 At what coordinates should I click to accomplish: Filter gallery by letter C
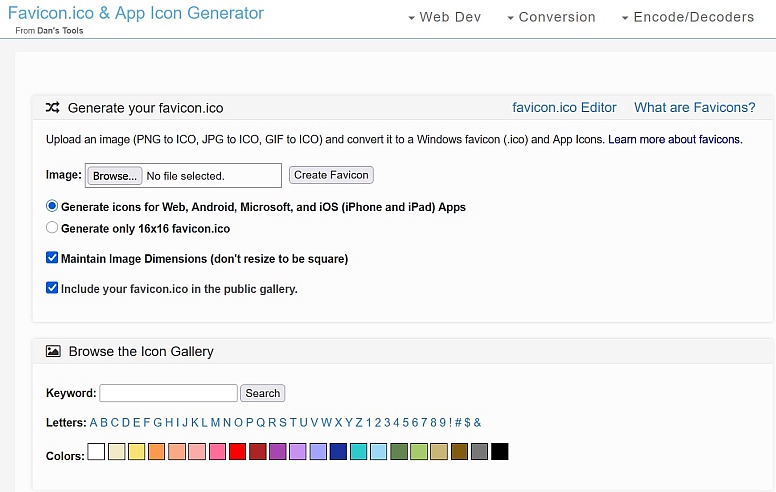115,423
